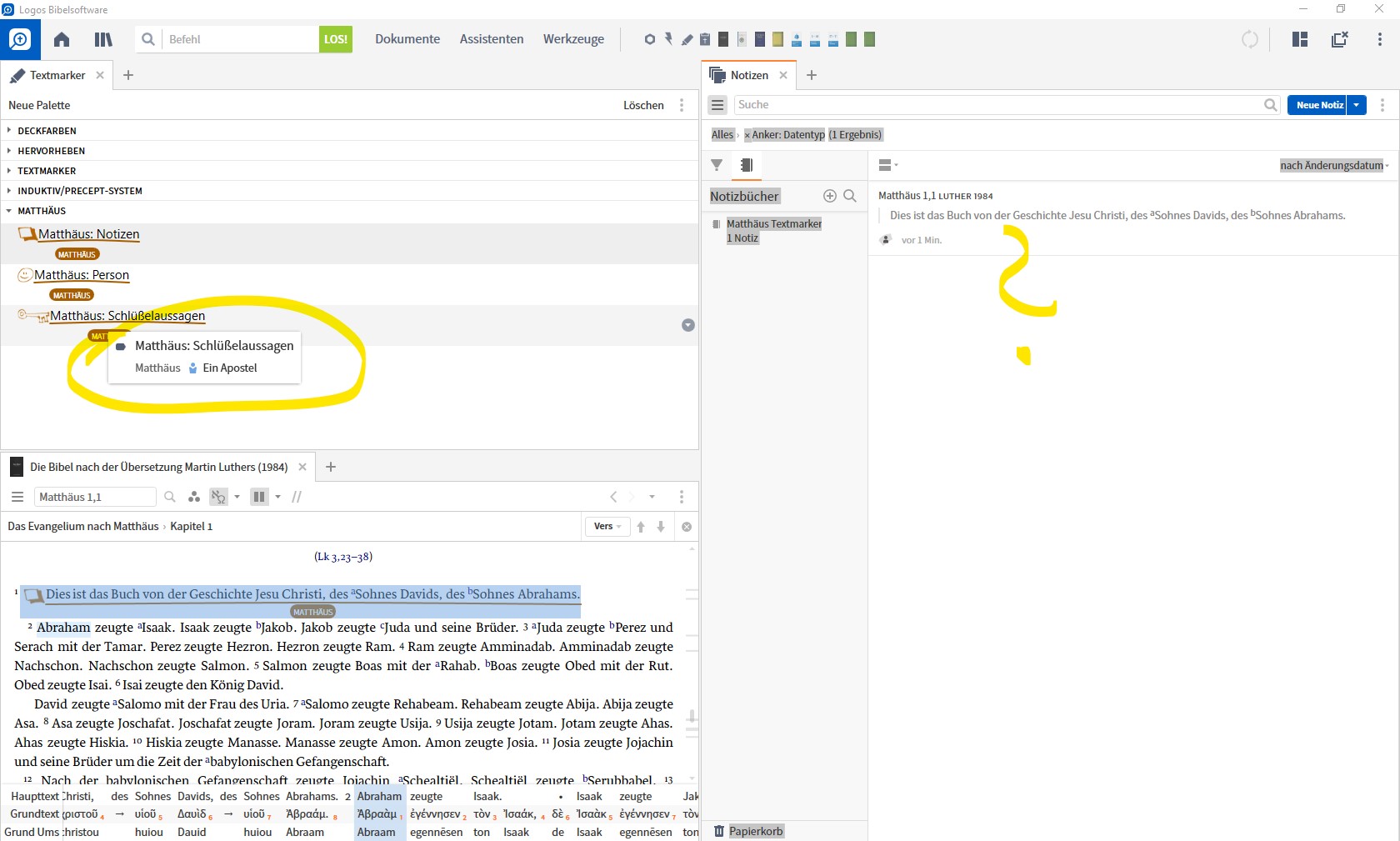Click Löschen in Textmarker panel

(643, 105)
